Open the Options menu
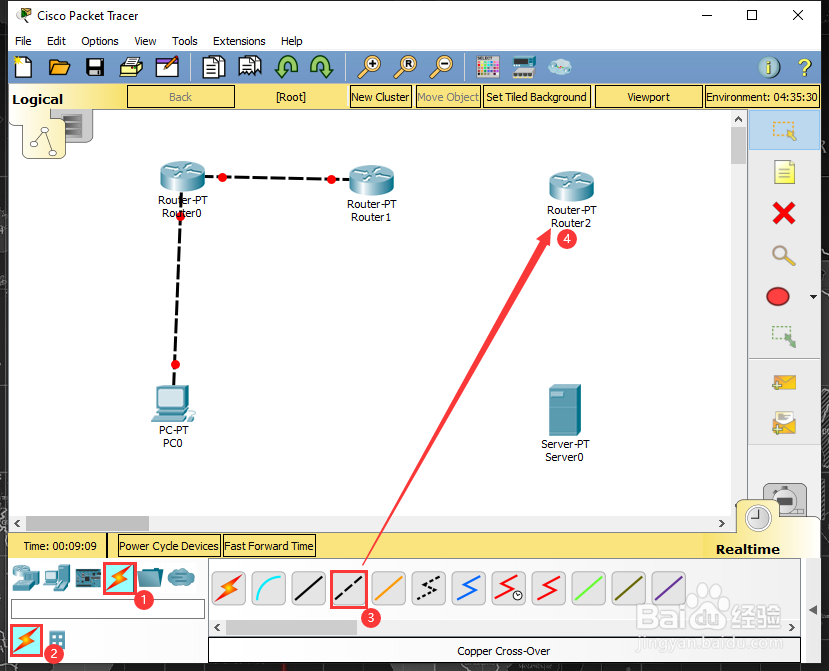Viewport: 829px width, 671px height. coord(99,41)
